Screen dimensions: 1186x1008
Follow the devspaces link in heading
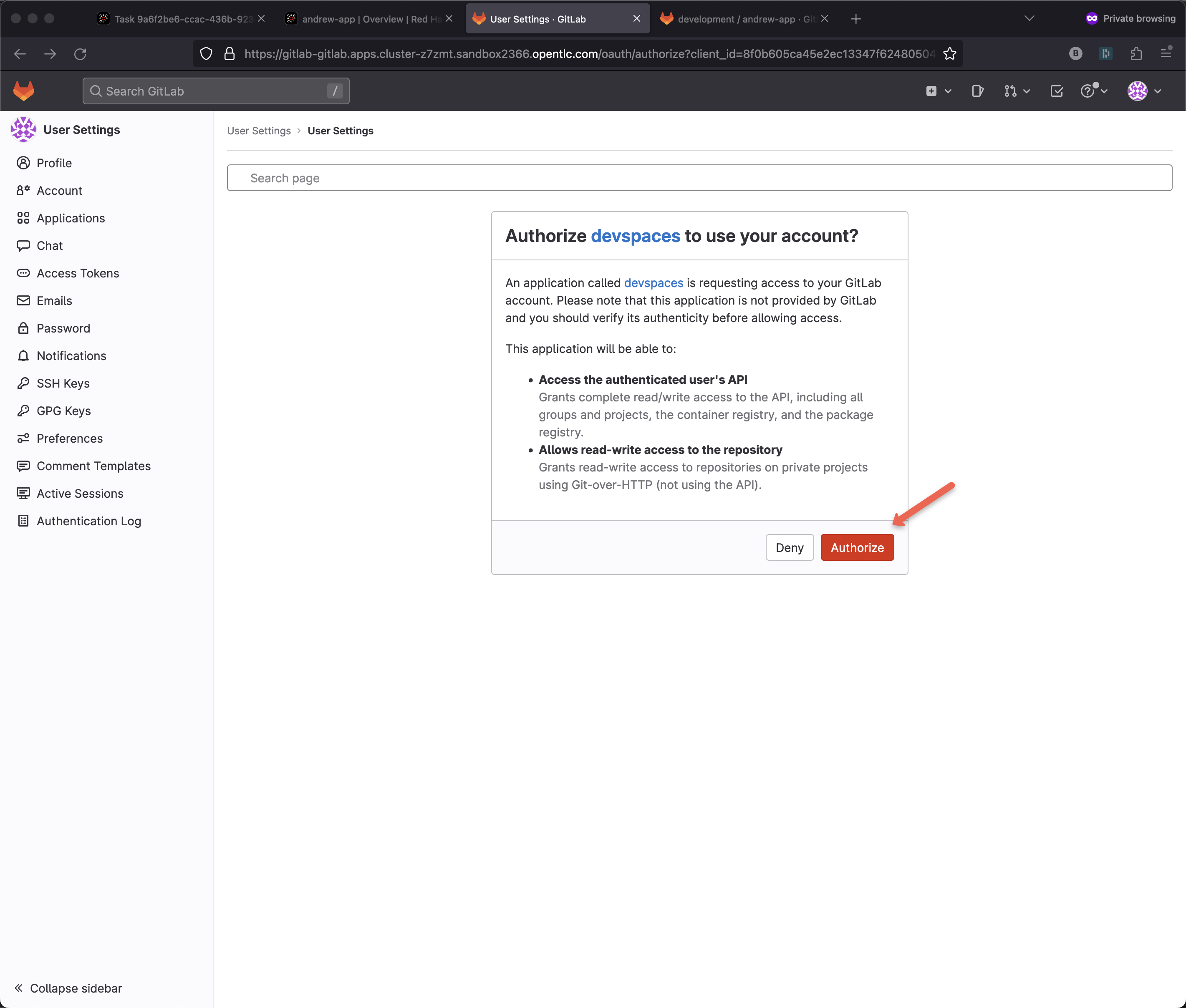coord(635,236)
